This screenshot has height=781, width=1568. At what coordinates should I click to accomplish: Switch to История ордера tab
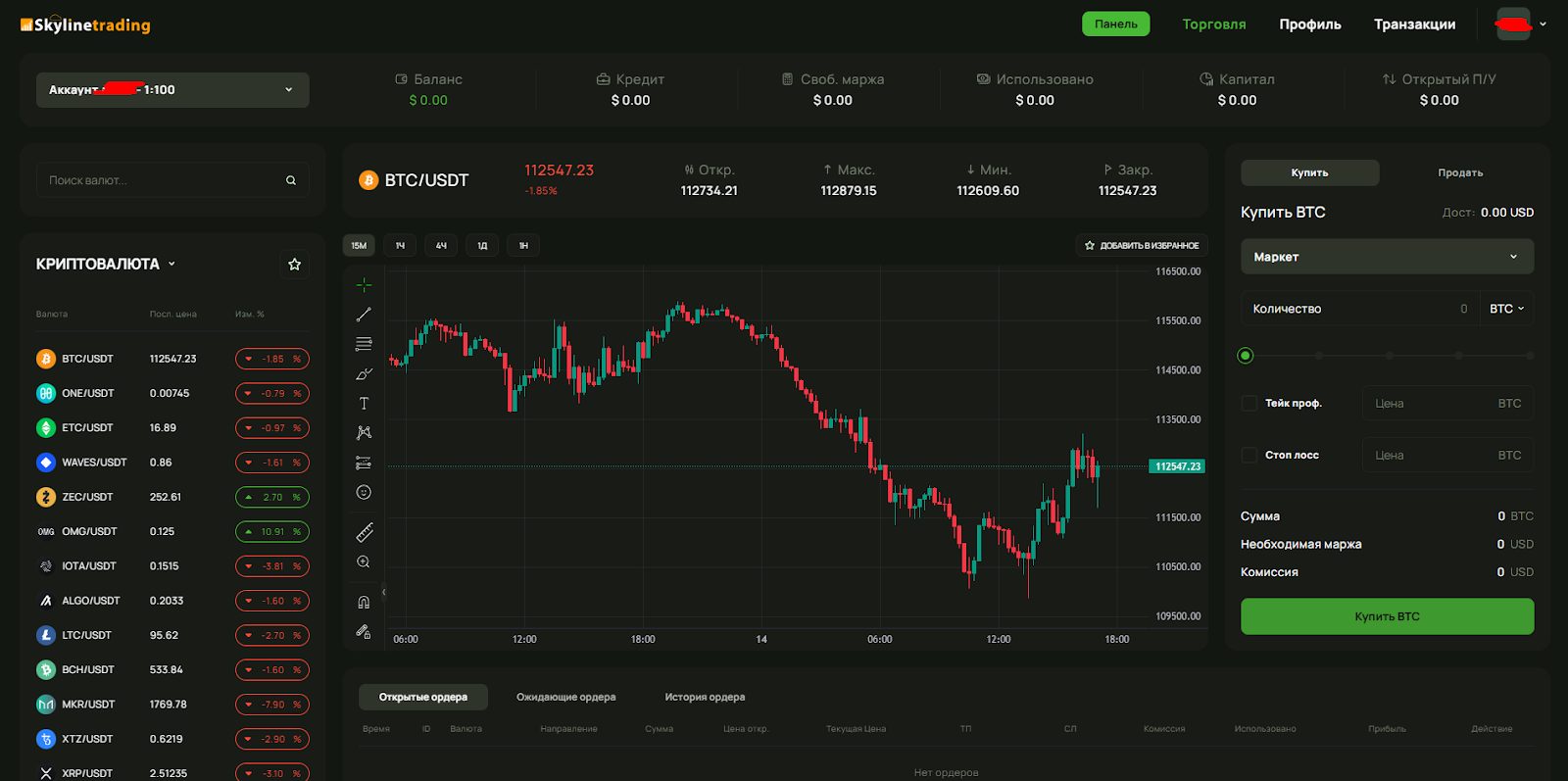[706, 697]
